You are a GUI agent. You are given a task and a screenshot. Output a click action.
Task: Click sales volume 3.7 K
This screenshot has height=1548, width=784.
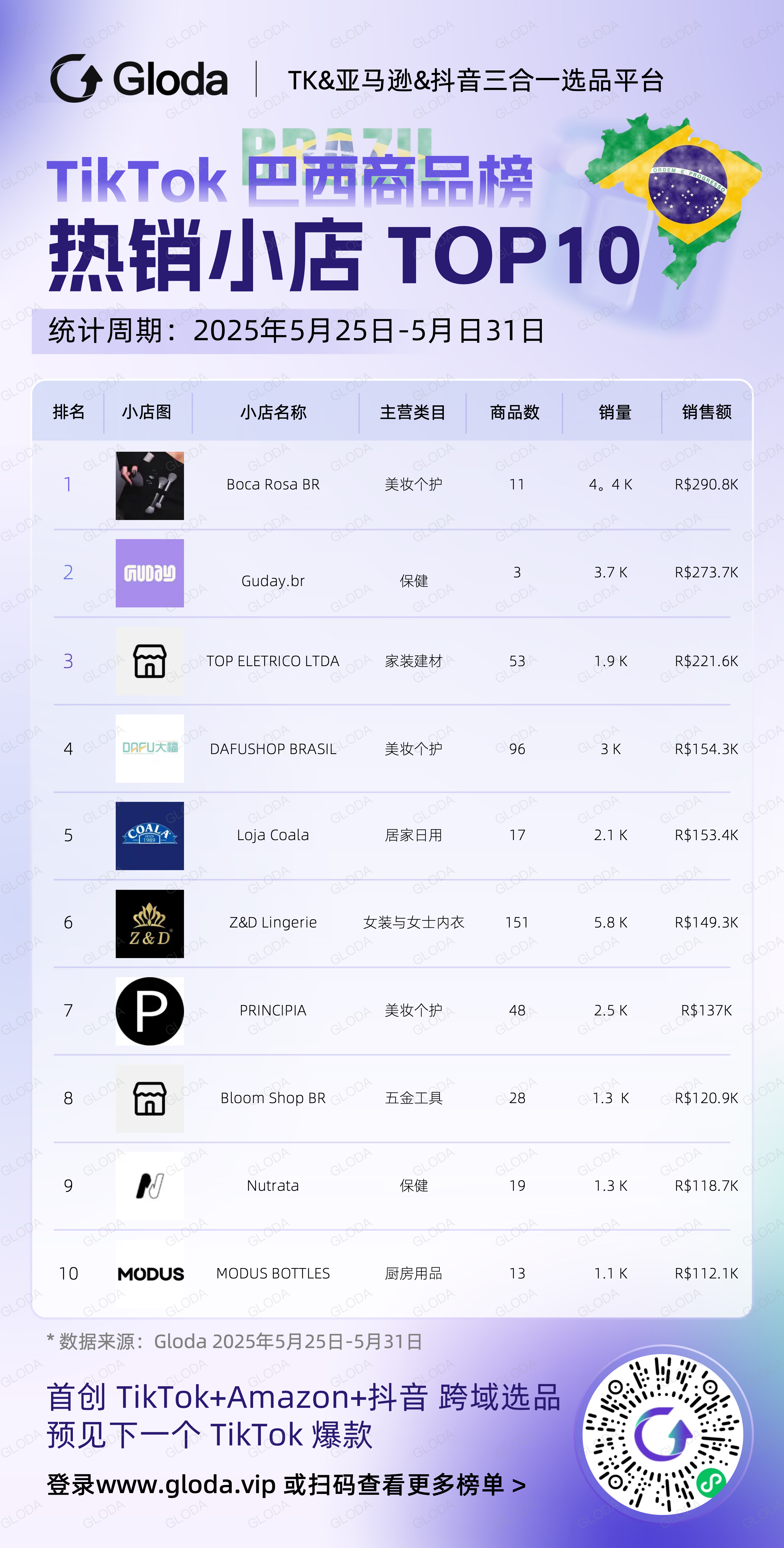pos(610,572)
